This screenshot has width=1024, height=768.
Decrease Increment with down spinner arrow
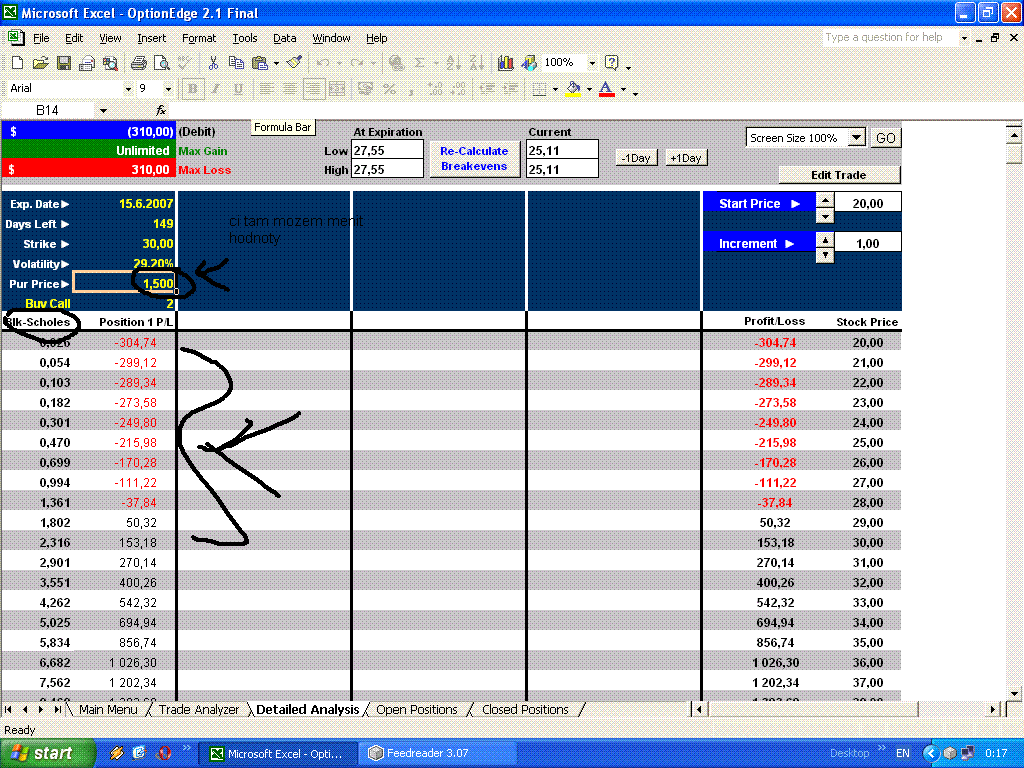click(825, 255)
